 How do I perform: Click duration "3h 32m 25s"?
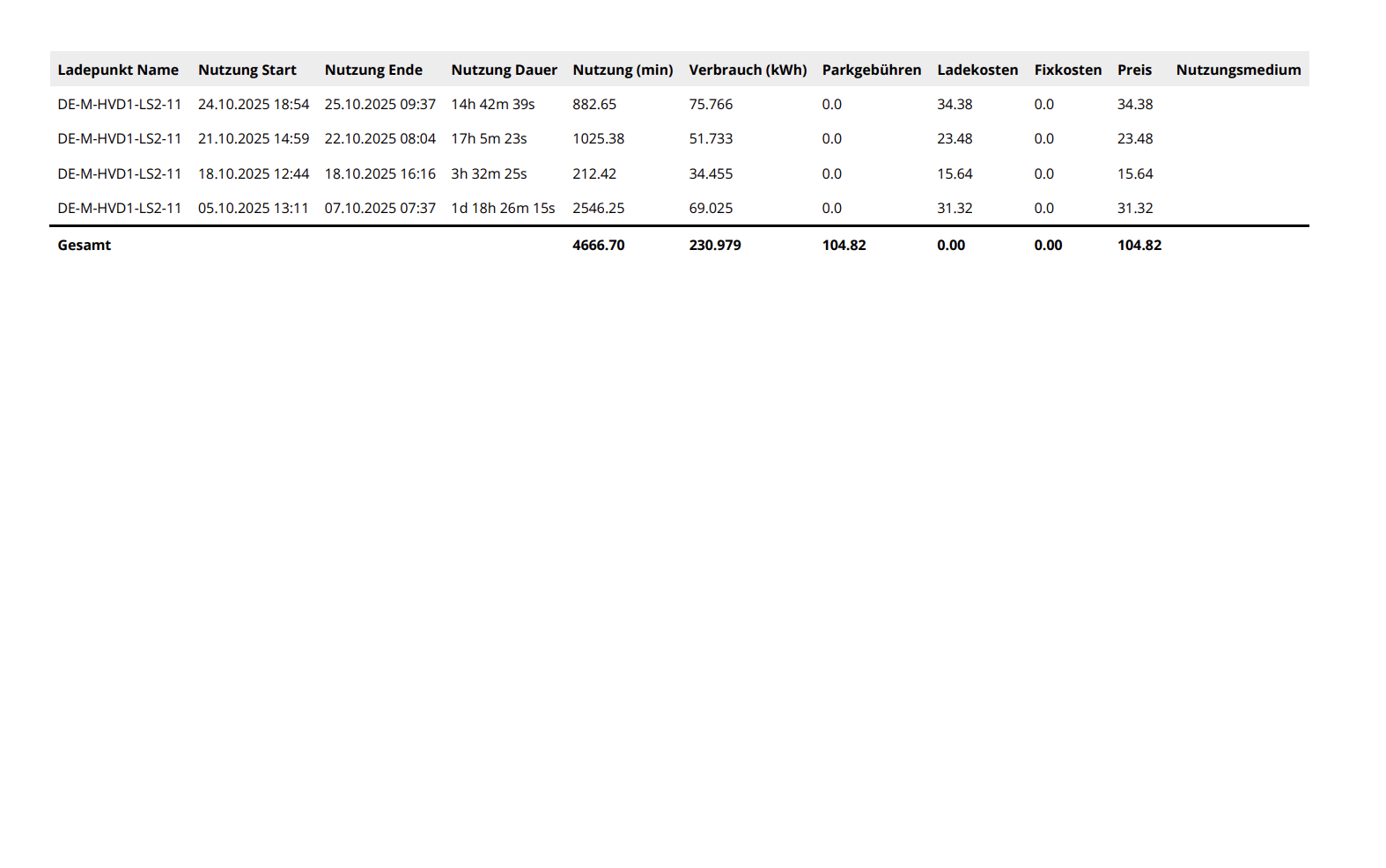(x=489, y=173)
